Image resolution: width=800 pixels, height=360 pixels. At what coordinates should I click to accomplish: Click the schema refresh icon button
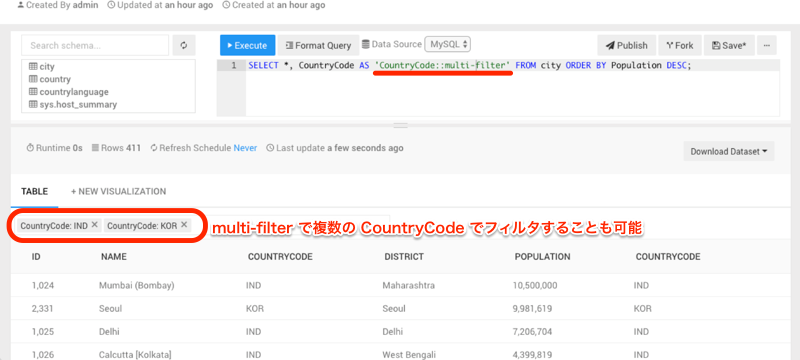pos(184,45)
